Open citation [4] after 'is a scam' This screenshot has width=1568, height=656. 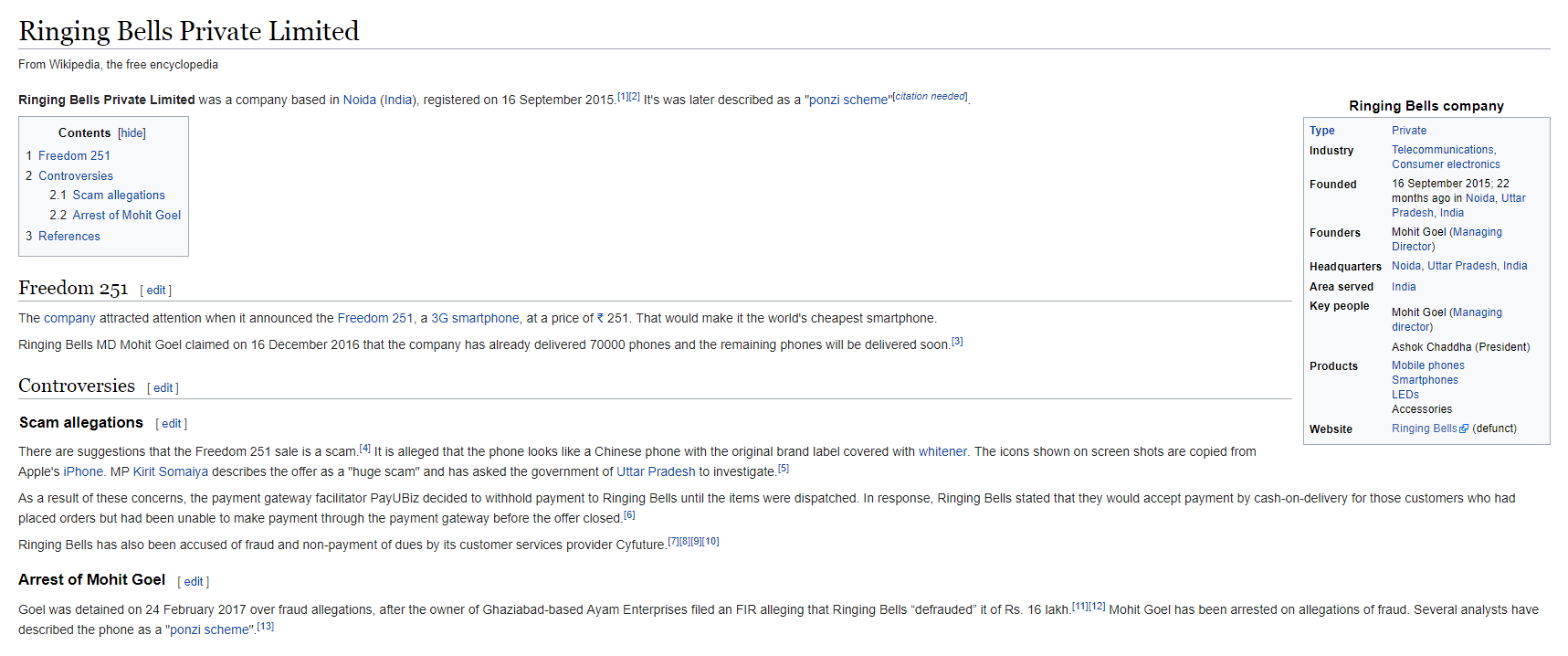point(365,449)
